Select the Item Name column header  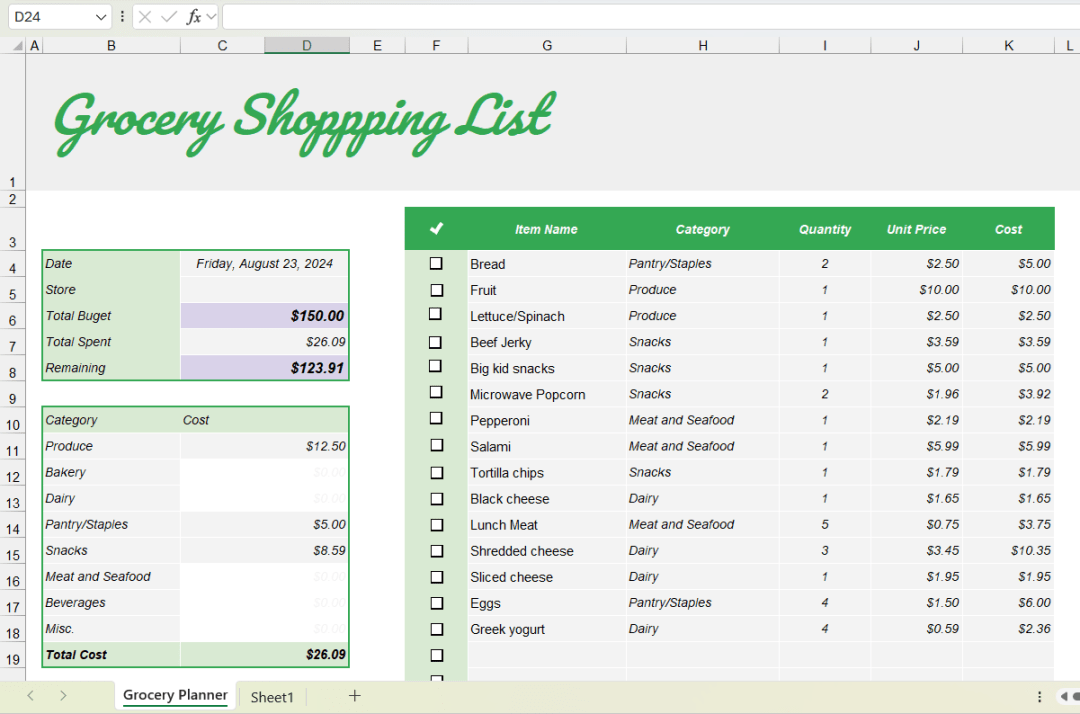546,229
